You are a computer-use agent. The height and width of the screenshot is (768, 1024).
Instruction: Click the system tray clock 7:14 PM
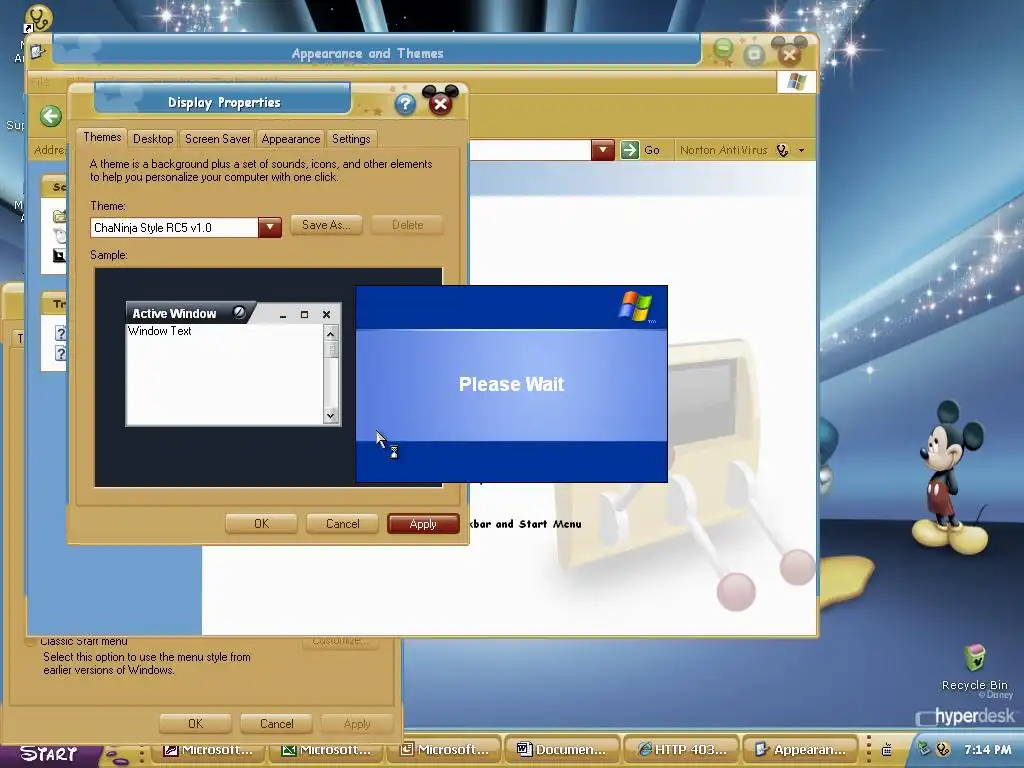987,750
